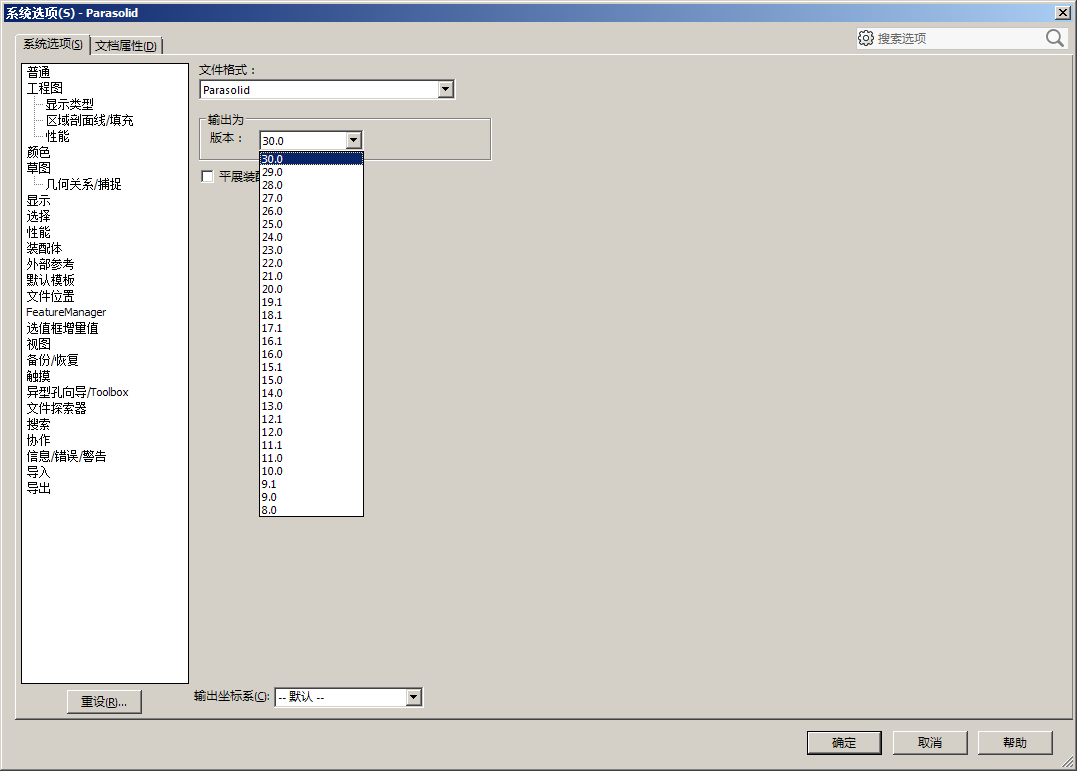Open FeatureManager options

pos(66,312)
